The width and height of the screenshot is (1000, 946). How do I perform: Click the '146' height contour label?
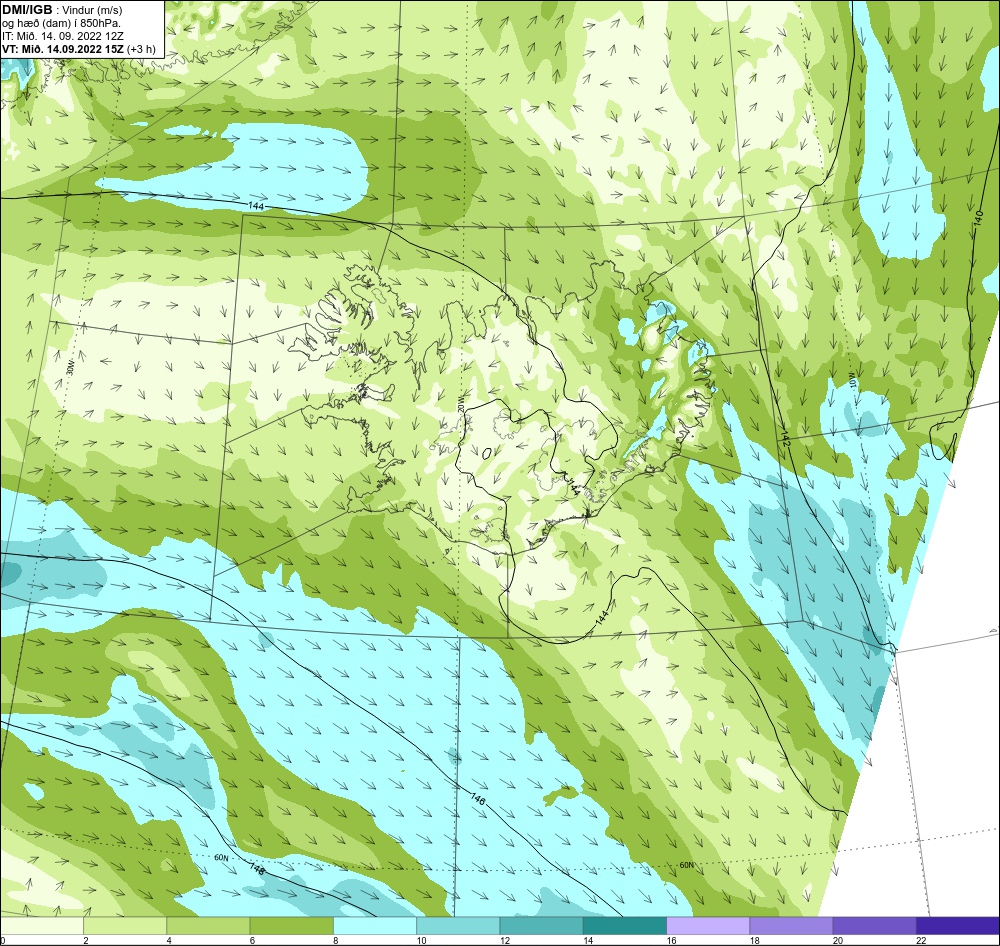(x=478, y=798)
